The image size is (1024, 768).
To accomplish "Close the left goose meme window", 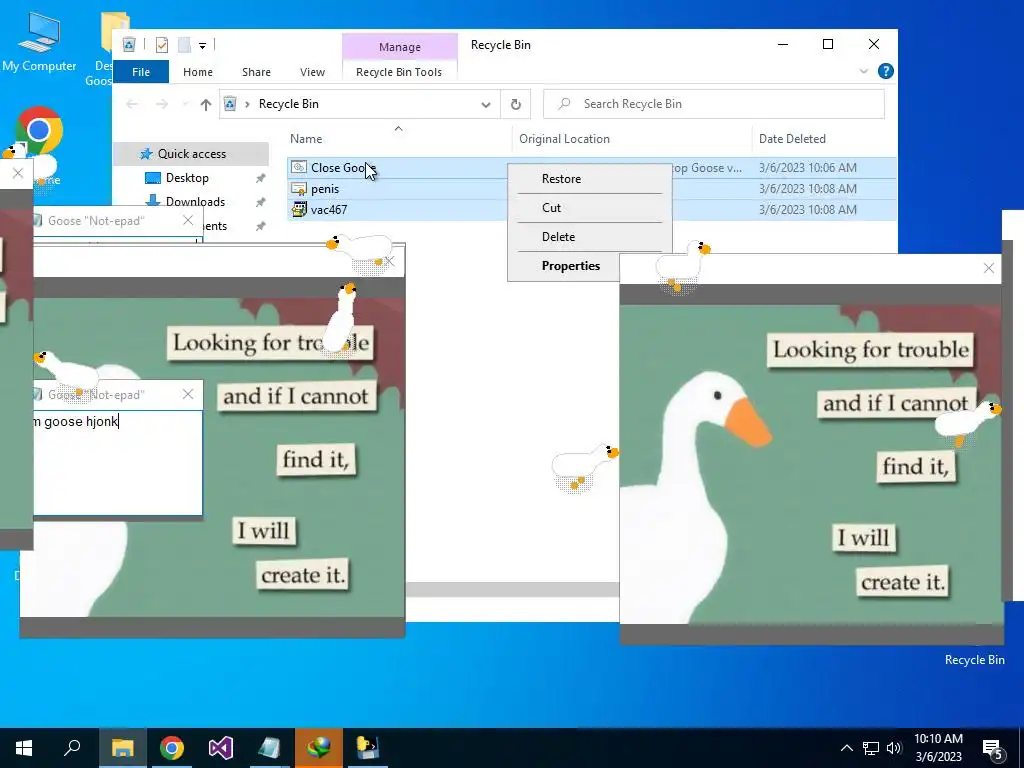I will [390, 261].
